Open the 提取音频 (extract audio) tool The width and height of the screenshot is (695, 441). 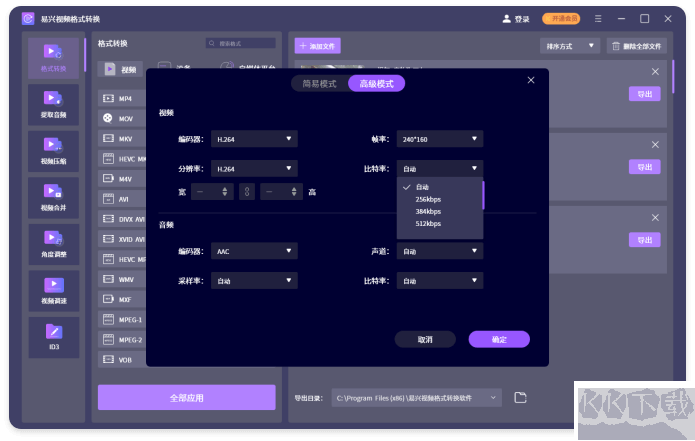click(x=53, y=102)
